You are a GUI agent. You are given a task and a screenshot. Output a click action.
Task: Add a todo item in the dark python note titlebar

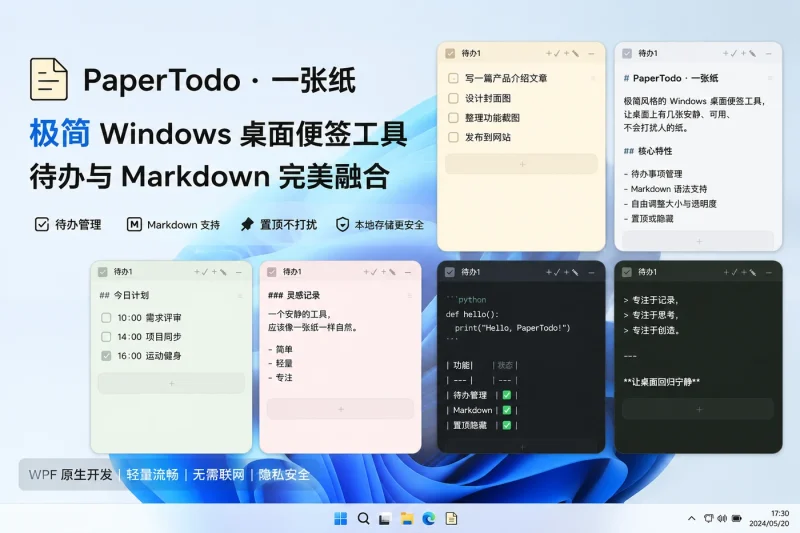tap(553, 272)
